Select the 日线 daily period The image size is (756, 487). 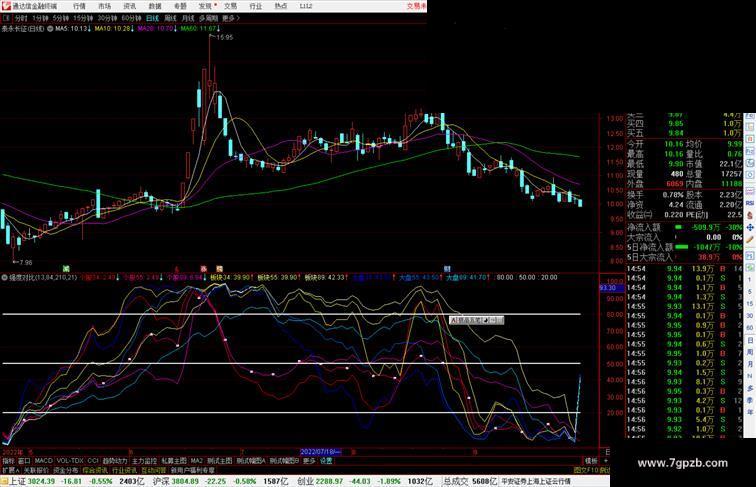click(152, 18)
